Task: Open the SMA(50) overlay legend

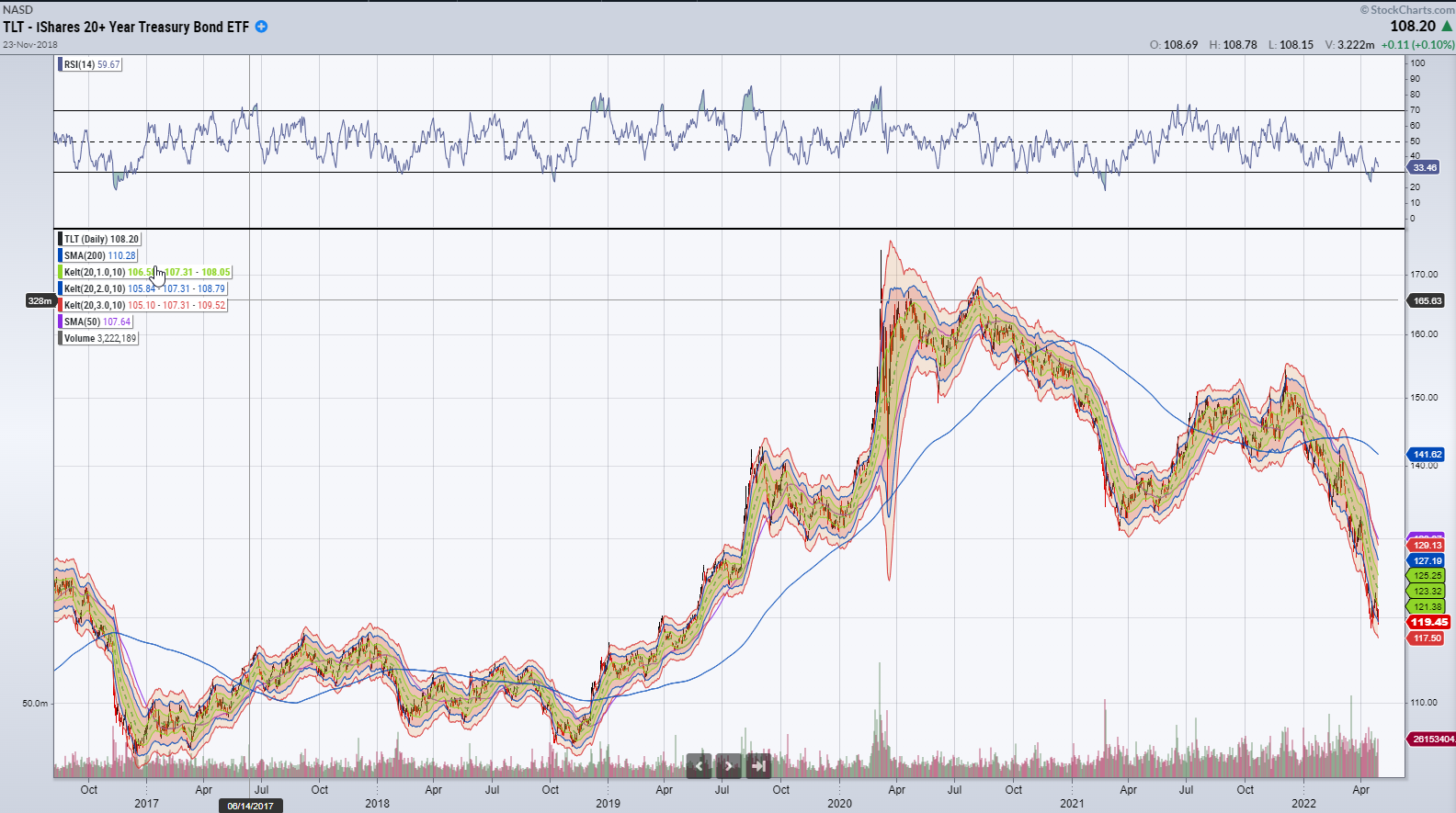Action: [x=97, y=322]
